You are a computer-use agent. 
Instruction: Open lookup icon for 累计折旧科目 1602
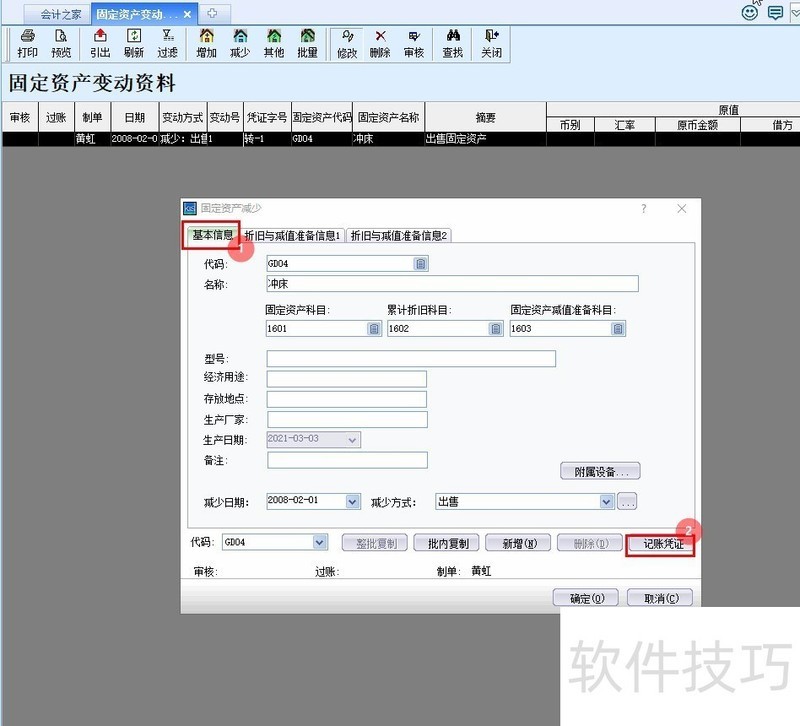[x=496, y=329]
